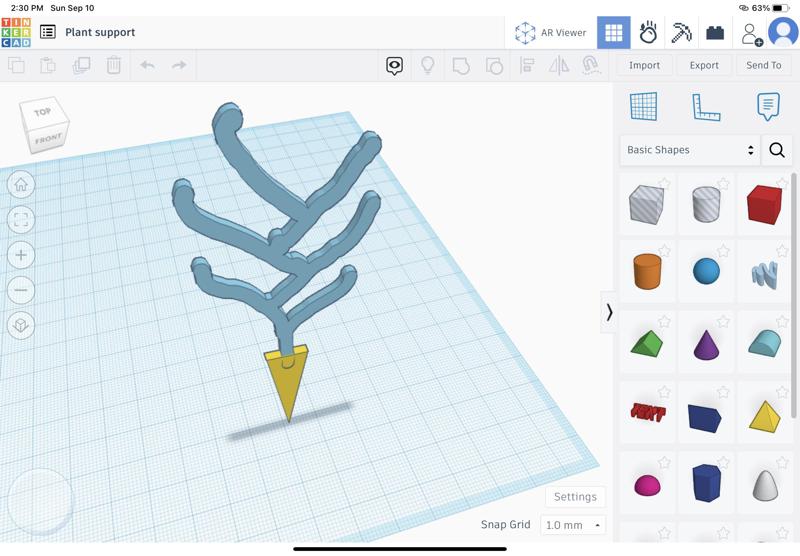Image resolution: width=800 pixels, height=556 pixels.
Task: Toggle perspective/orthographic view cube icon
Action: 21,325
